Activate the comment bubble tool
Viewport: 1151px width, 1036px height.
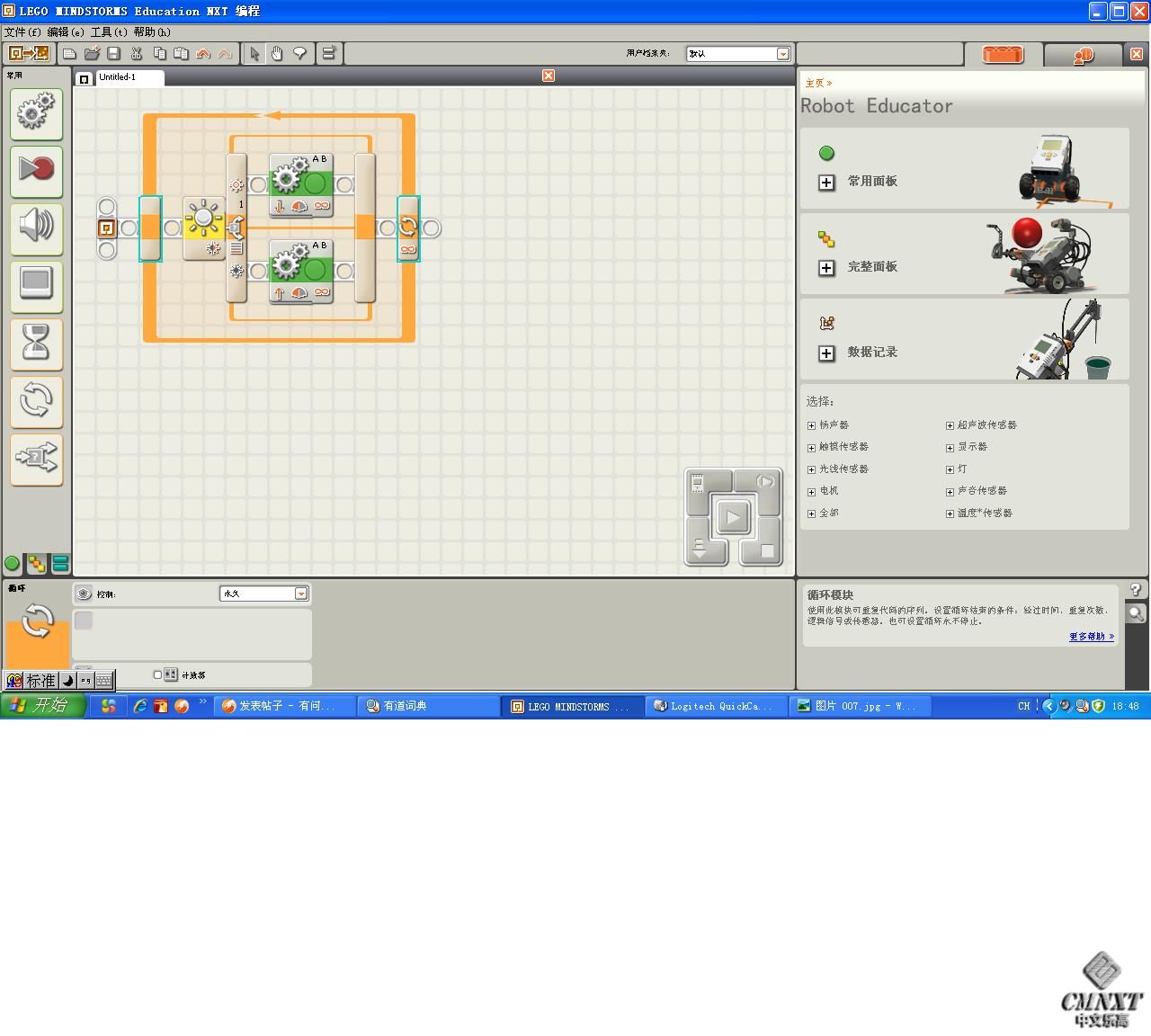(299, 54)
